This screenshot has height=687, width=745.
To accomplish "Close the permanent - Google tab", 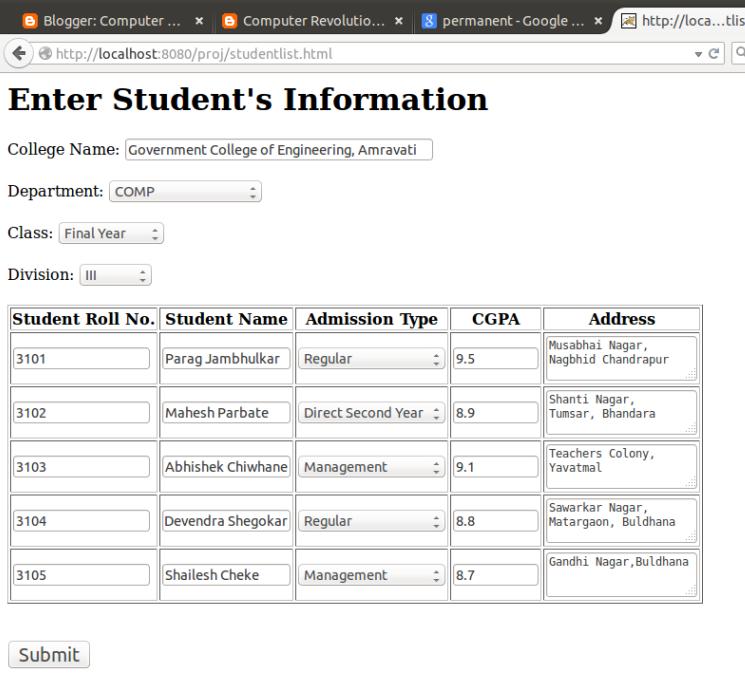I will 599,21.
